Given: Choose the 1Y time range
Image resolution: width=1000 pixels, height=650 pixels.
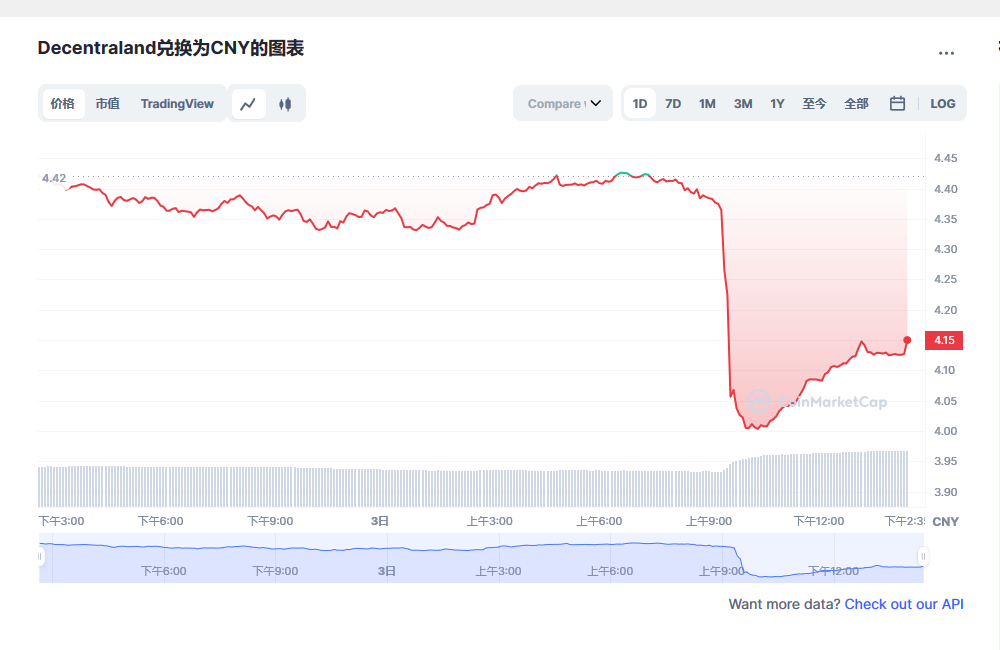Looking at the screenshot, I should [777, 103].
